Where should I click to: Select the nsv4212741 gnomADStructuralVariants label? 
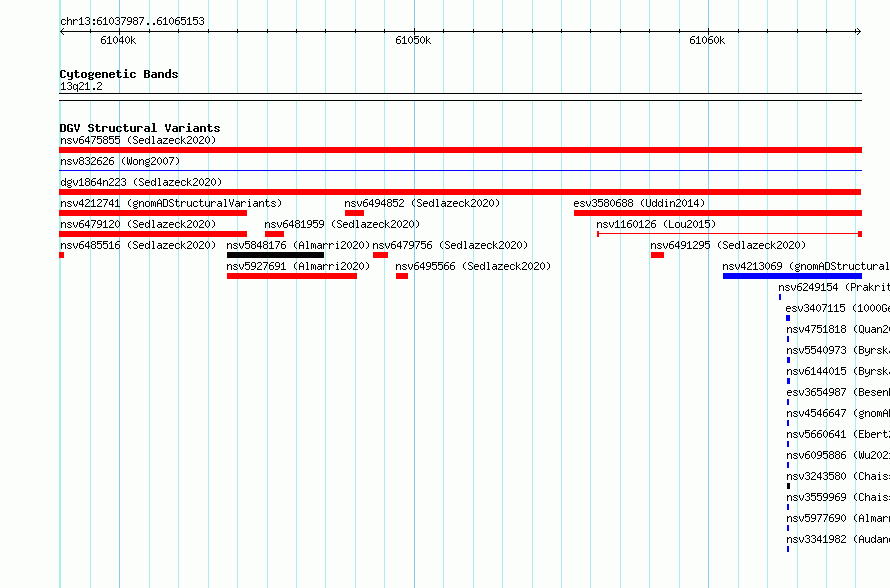pyautogui.click(x=171, y=203)
